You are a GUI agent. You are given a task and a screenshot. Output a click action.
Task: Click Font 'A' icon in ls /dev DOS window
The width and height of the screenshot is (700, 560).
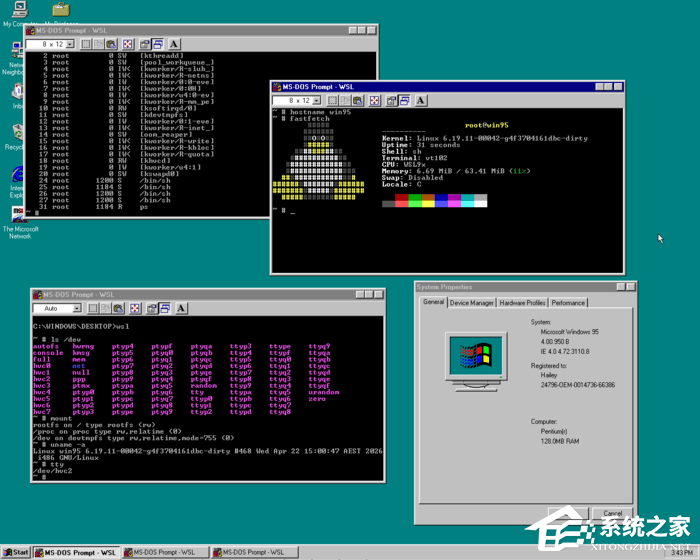(x=181, y=308)
